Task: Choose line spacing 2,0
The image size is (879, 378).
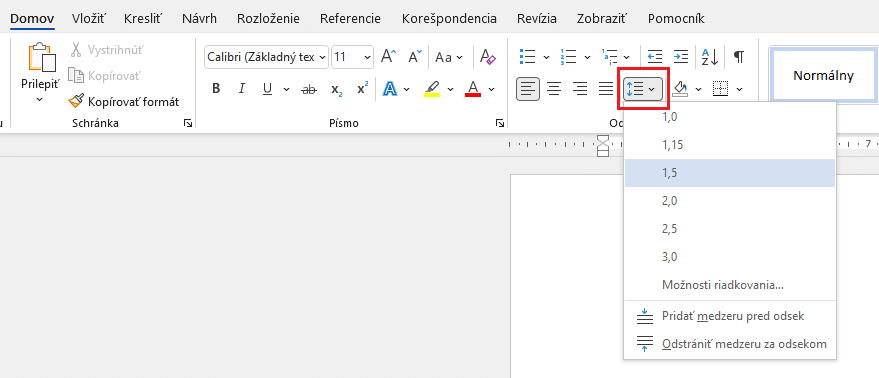Action: 730,201
